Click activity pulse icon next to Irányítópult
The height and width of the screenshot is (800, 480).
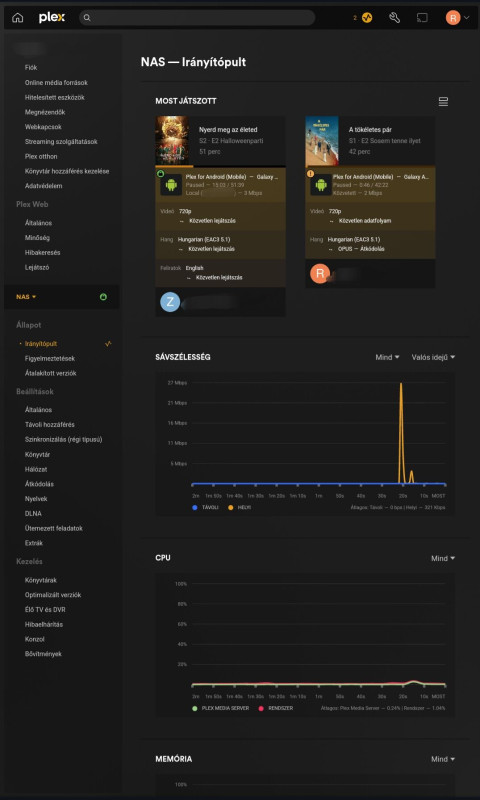point(108,344)
